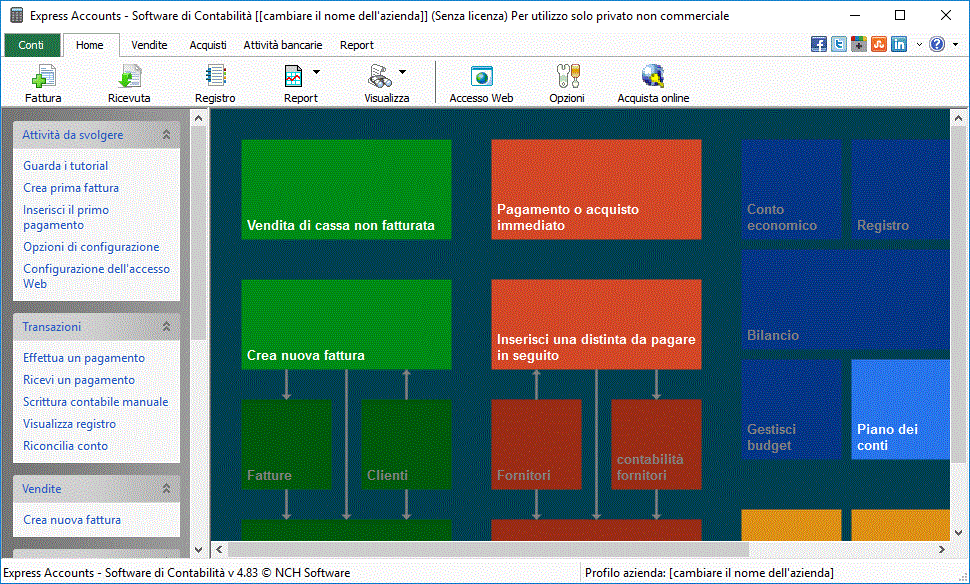Switch to the Vendite tab
Viewport: 970px width, 584px height.
(x=149, y=45)
